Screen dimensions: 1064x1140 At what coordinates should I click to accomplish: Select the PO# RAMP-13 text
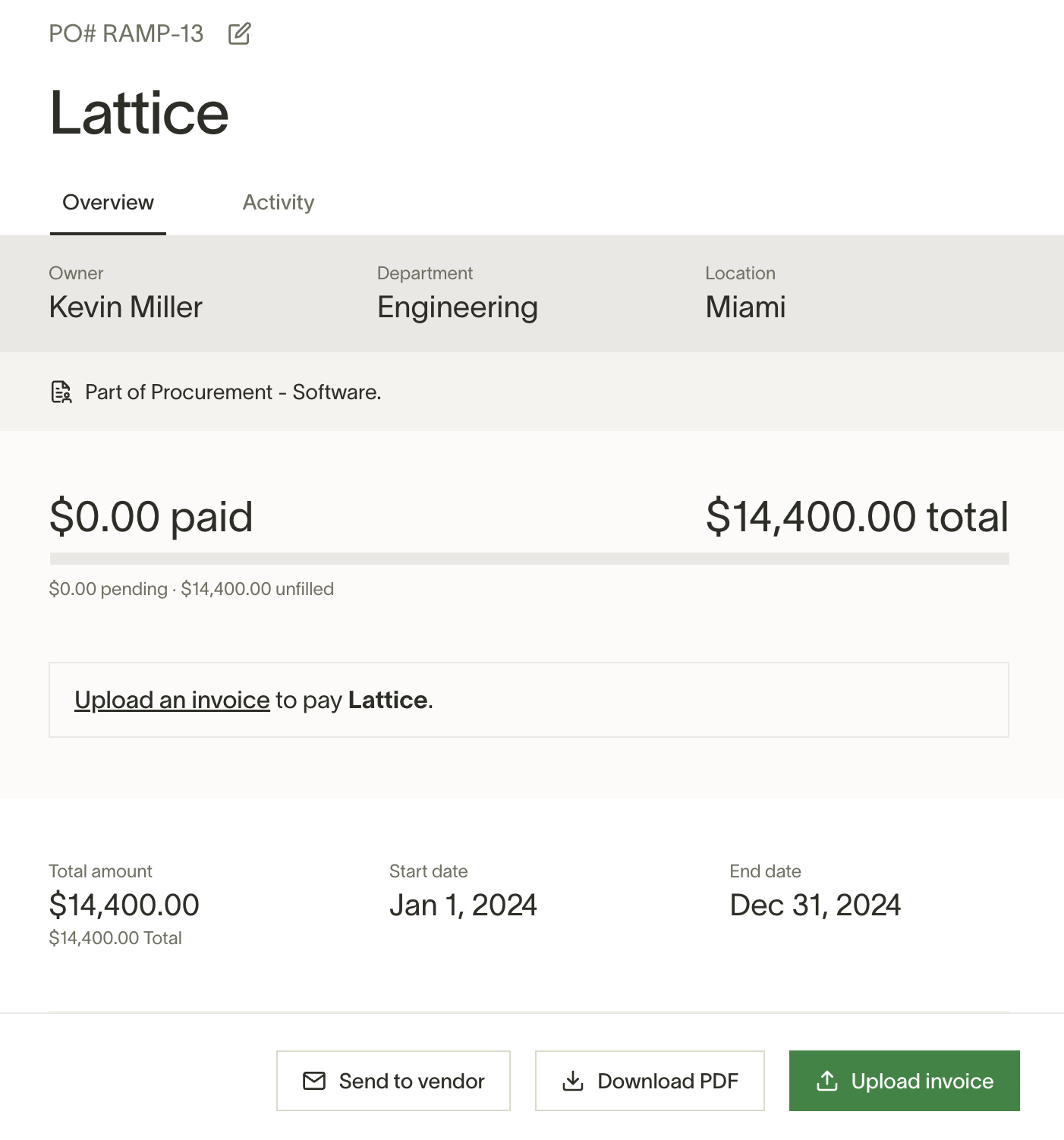tap(126, 33)
